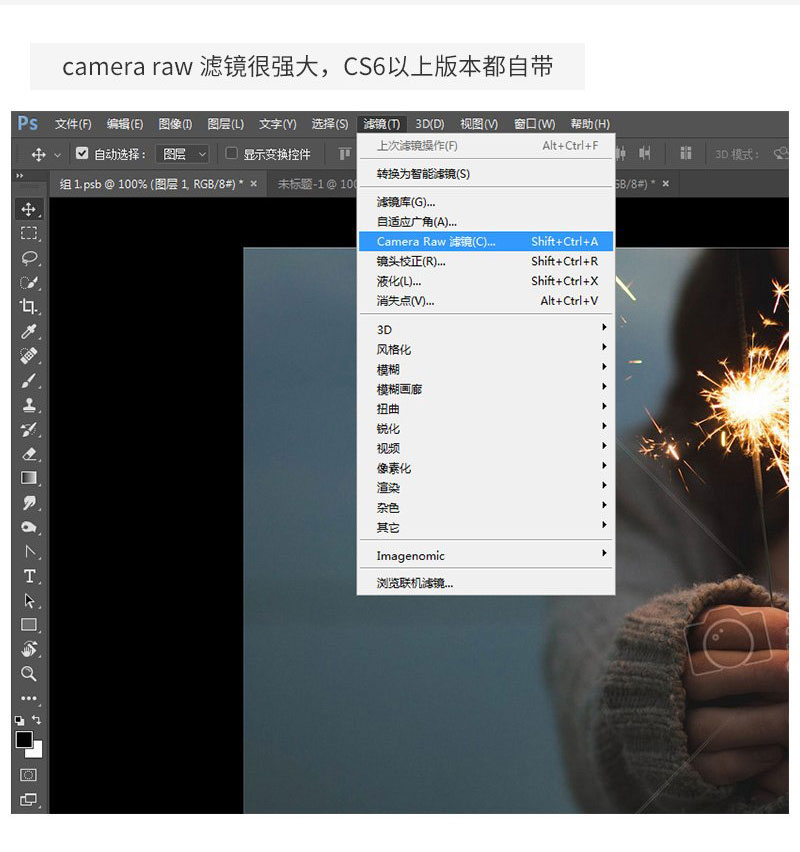The image size is (800, 852).
Task: Switch to the 未标题-1 document tab
Action: pos(316,184)
